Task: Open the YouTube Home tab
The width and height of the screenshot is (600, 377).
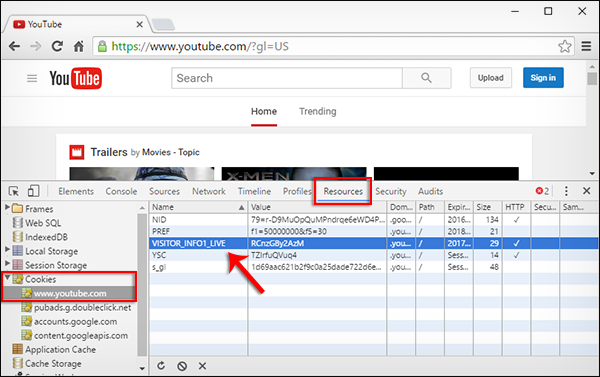Action: coord(264,111)
